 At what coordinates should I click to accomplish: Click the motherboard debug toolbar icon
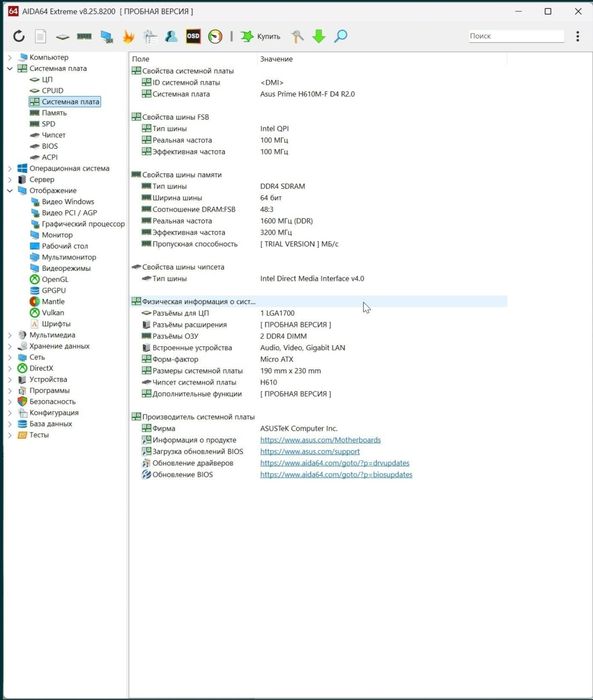(x=63, y=37)
